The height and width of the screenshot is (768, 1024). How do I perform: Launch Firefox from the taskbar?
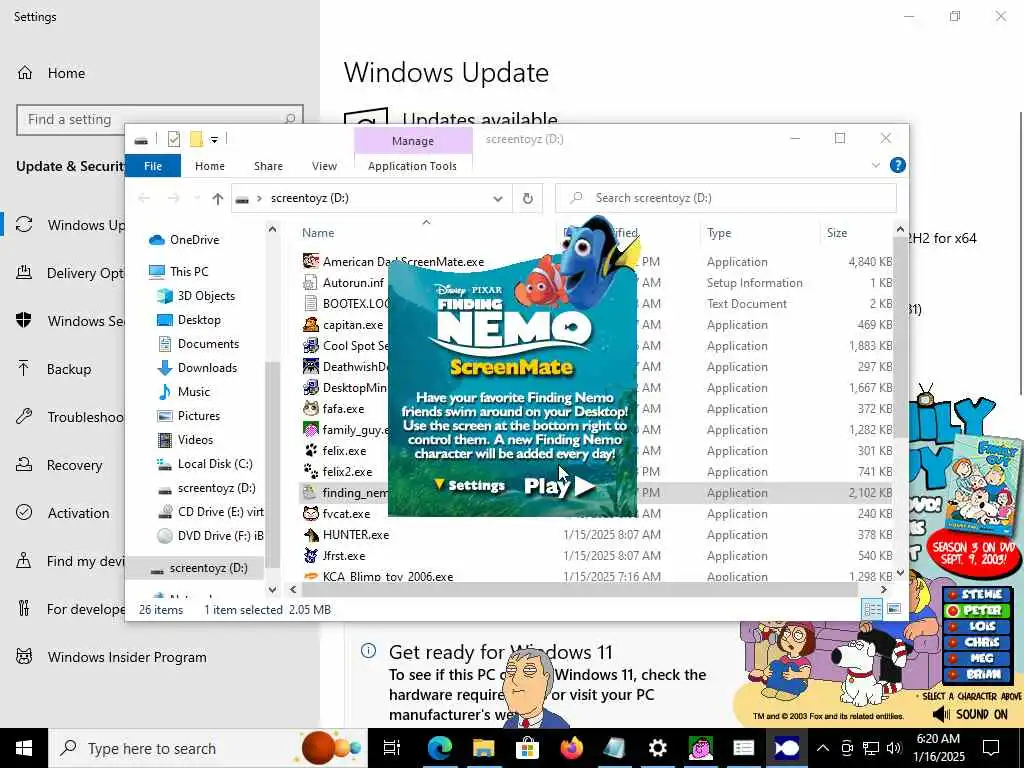pyautogui.click(x=571, y=748)
